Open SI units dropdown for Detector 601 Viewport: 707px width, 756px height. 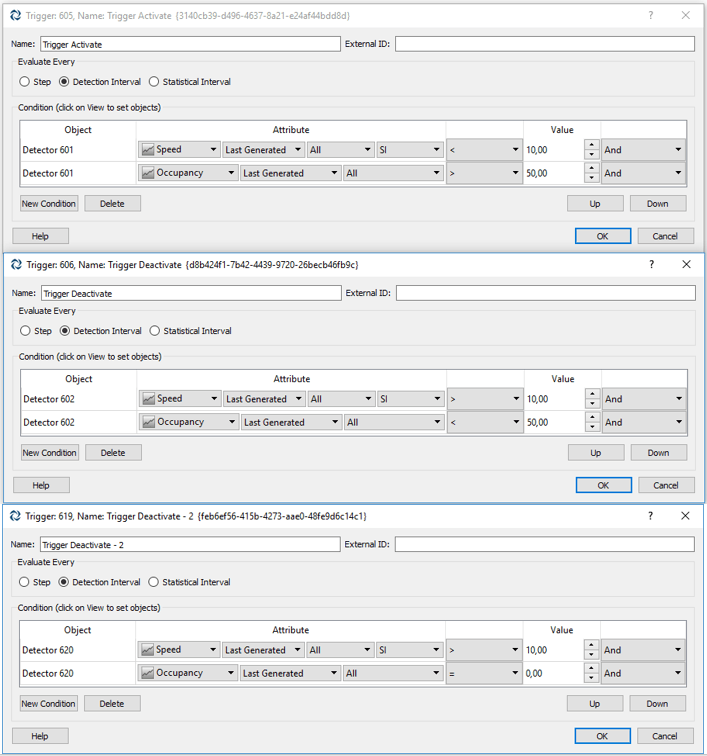coord(409,150)
